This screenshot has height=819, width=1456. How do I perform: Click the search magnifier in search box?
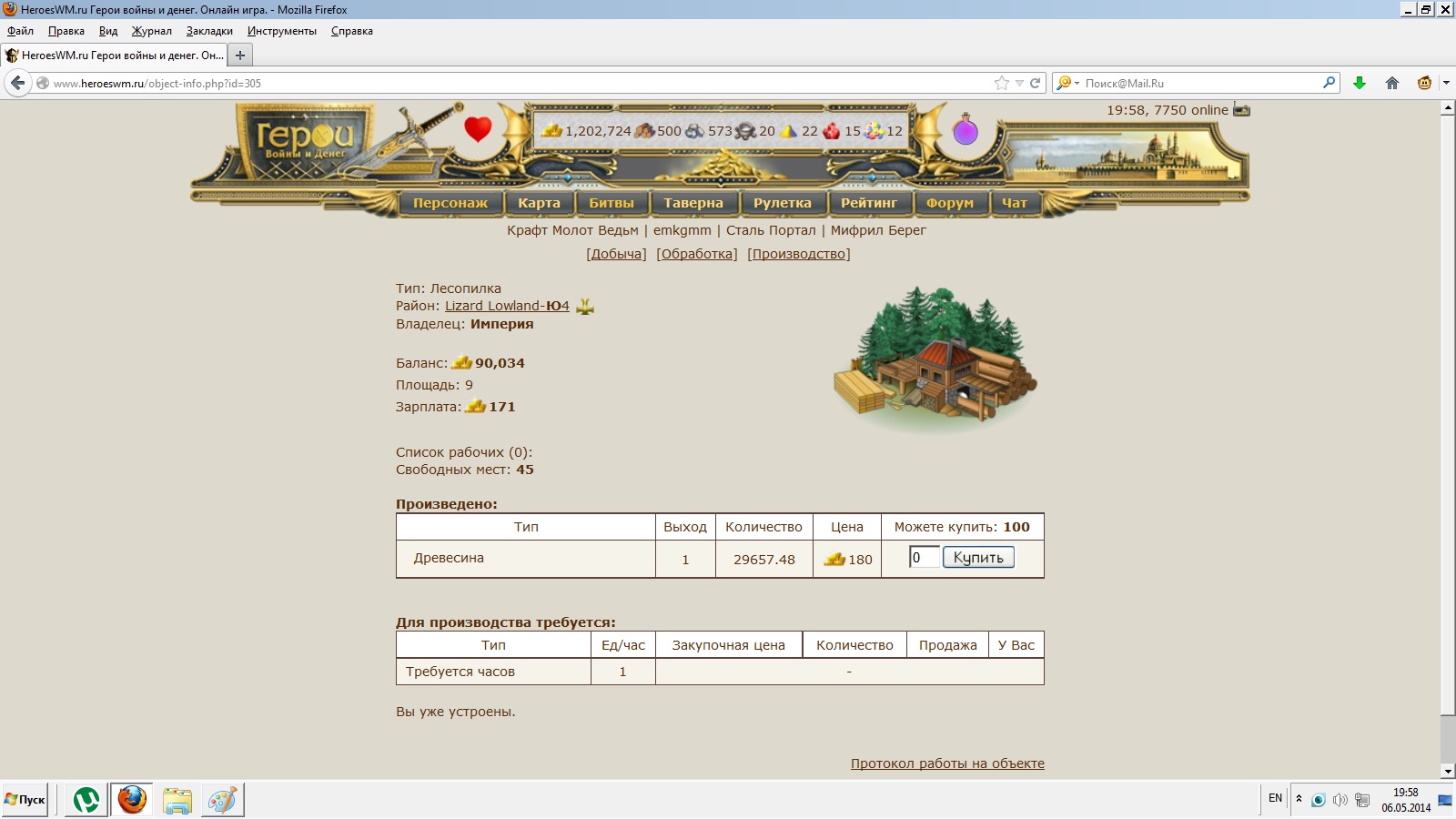[1329, 83]
